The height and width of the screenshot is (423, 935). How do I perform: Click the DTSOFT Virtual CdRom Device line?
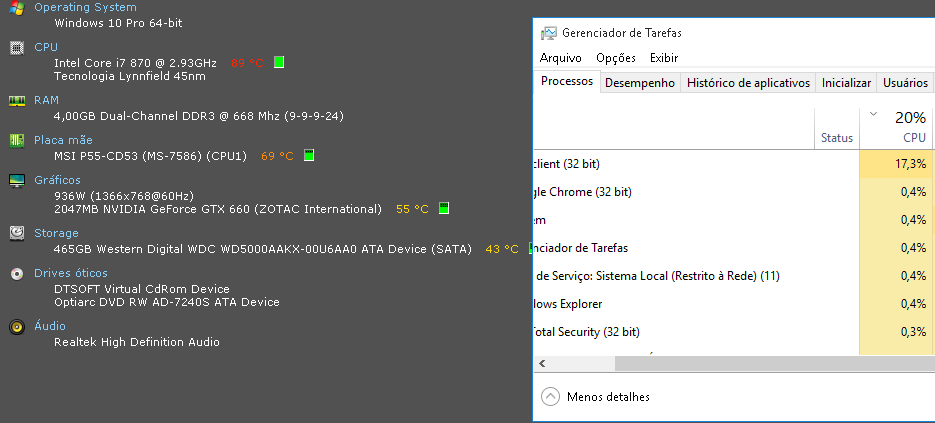coord(142,289)
